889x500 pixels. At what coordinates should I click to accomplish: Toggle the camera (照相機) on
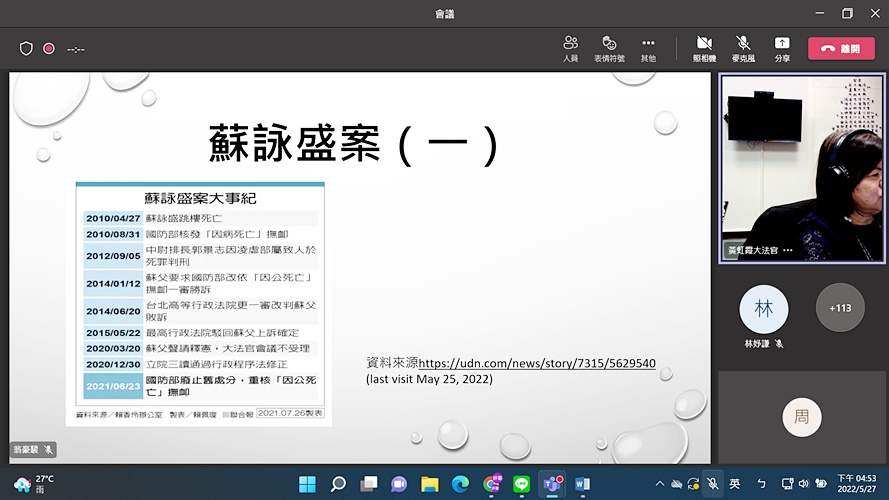tap(704, 48)
